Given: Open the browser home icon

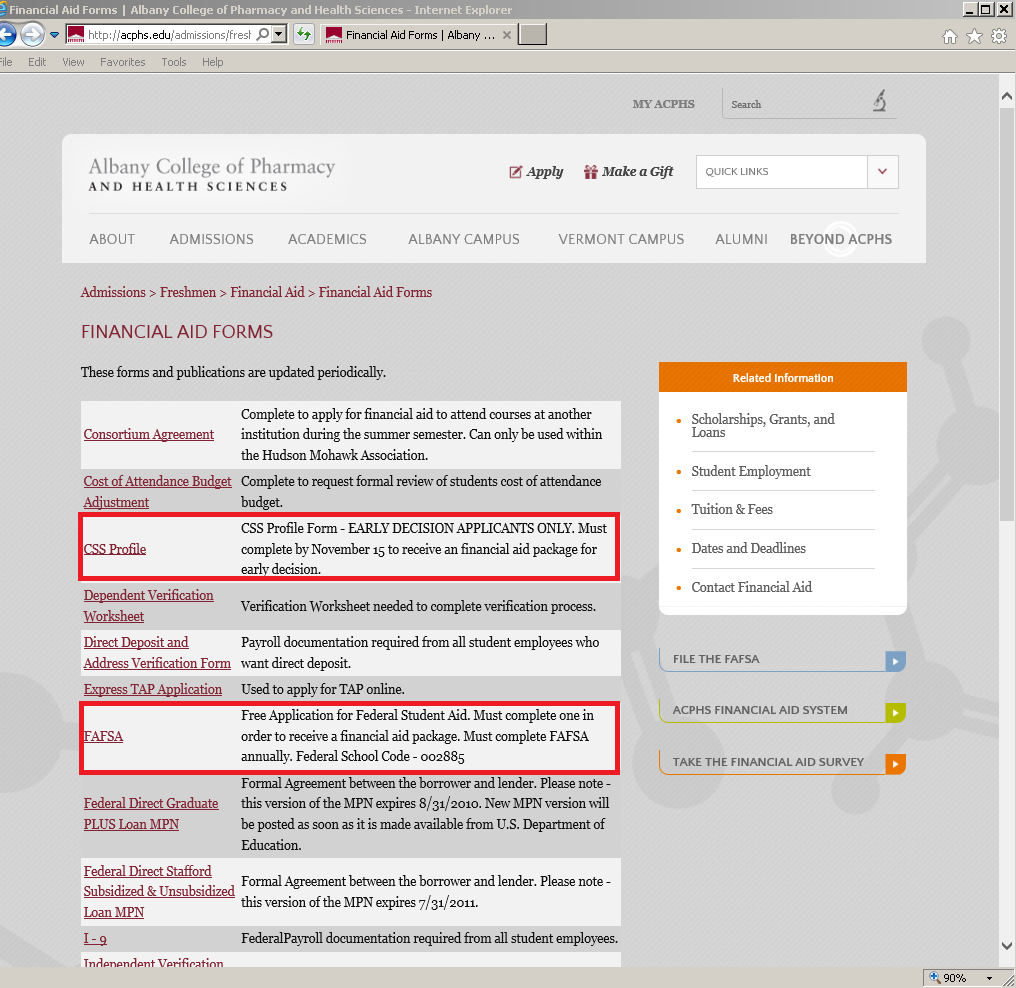Looking at the screenshot, I should click(x=950, y=37).
